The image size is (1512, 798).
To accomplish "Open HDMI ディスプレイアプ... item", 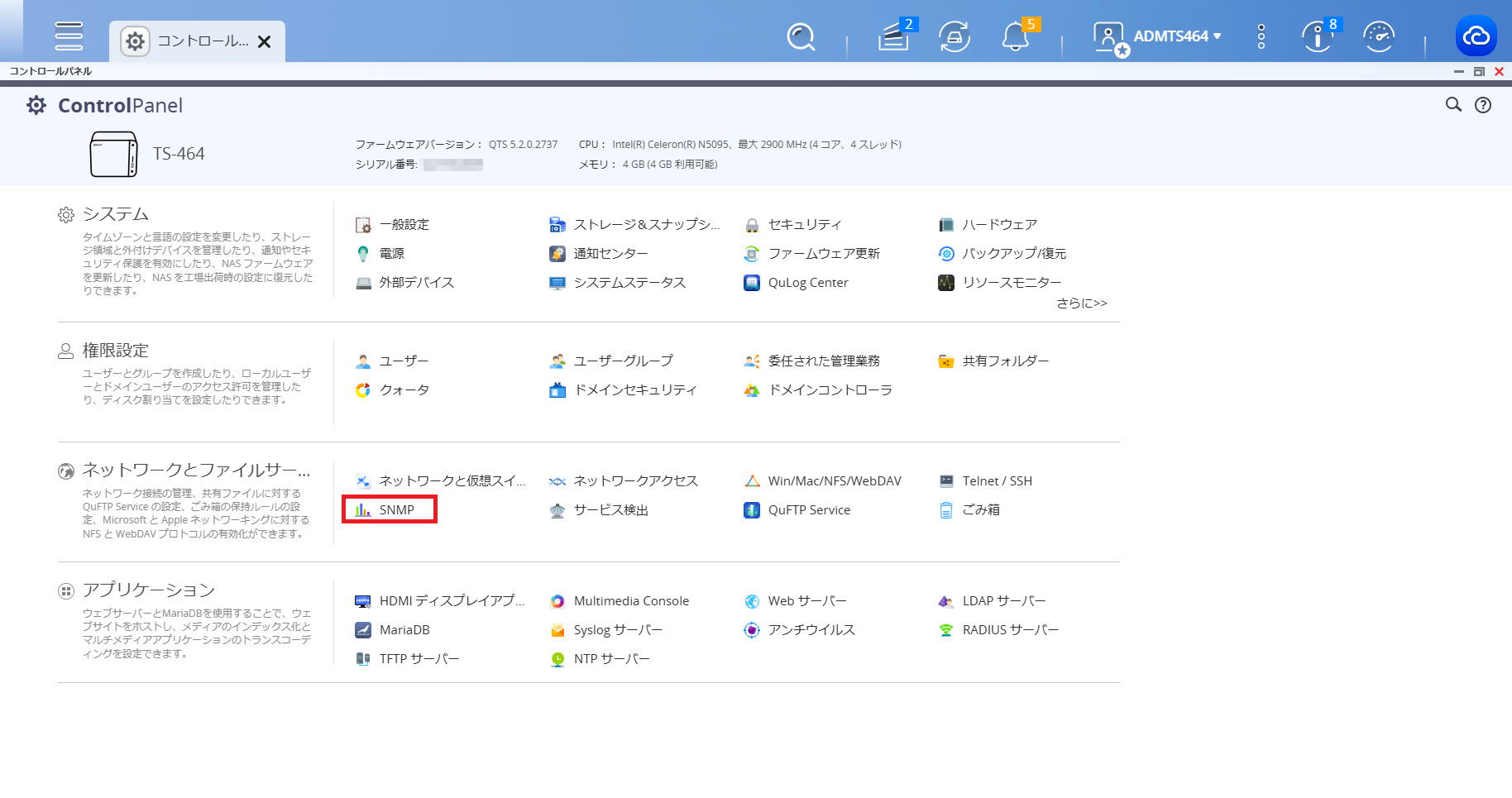I will click(x=439, y=601).
